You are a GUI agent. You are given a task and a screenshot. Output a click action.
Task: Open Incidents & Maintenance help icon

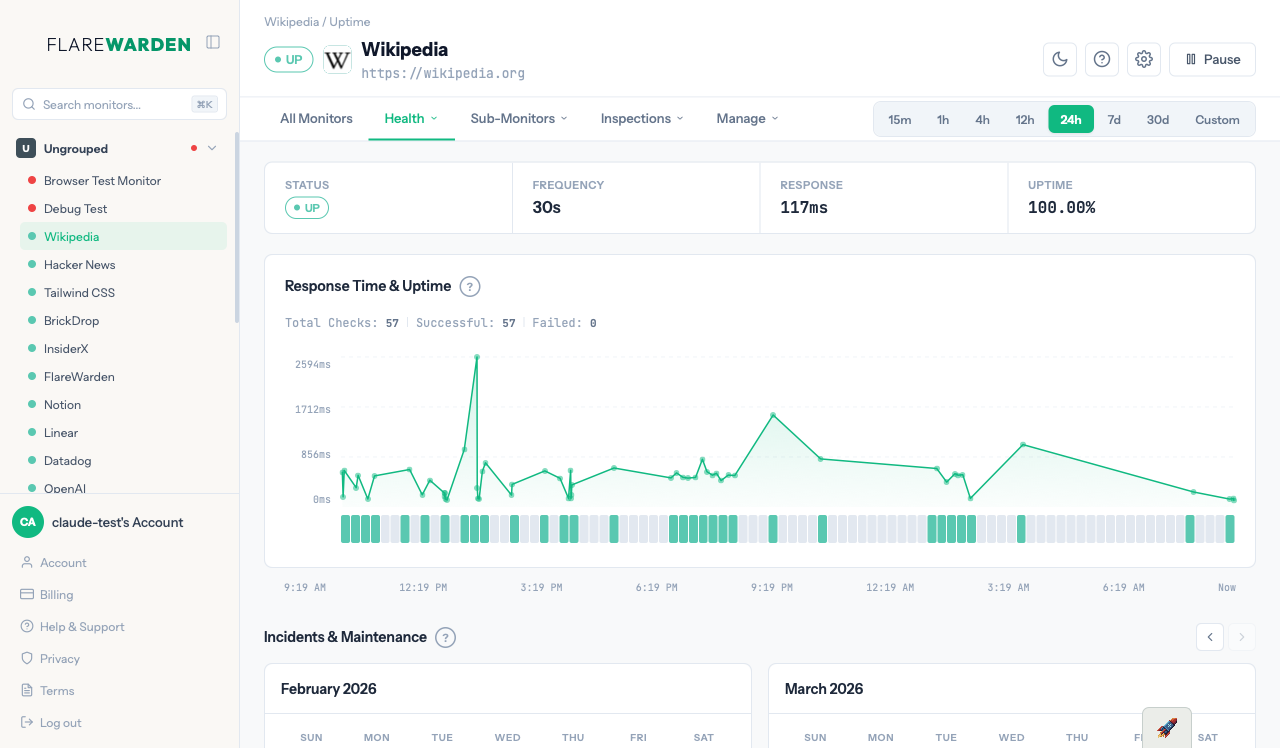(446, 637)
